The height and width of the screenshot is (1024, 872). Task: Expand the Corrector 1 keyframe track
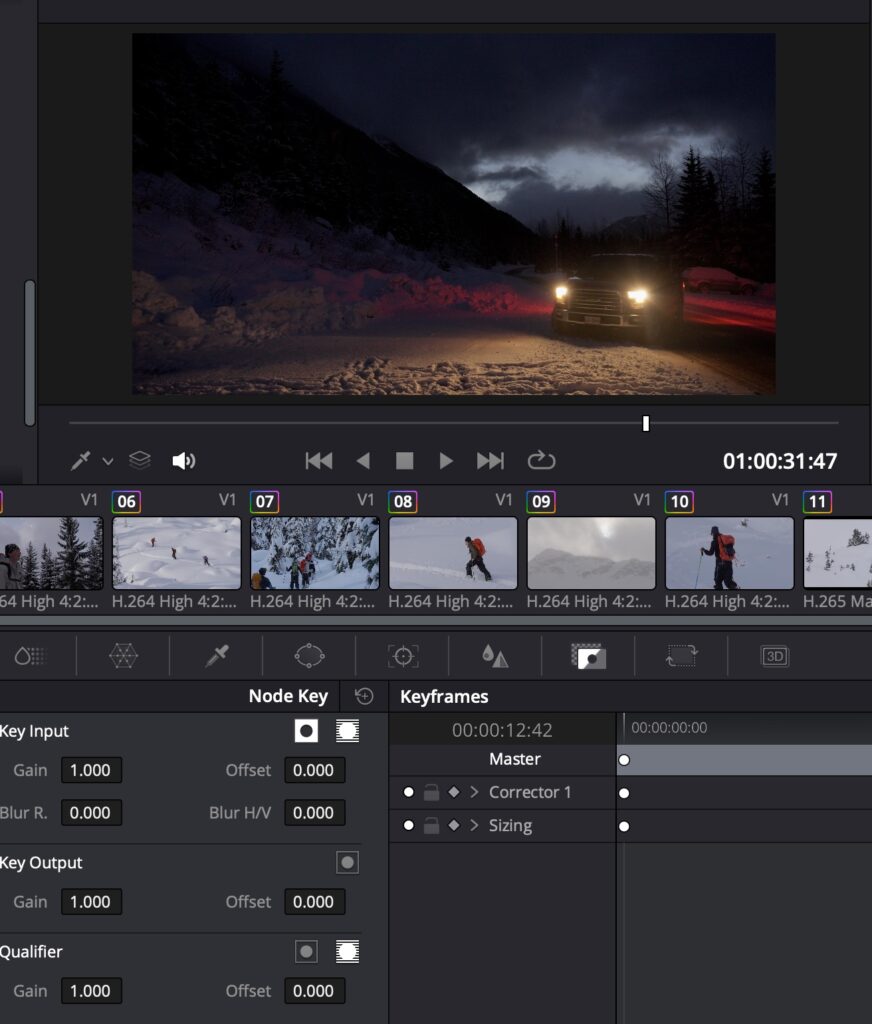(x=474, y=792)
